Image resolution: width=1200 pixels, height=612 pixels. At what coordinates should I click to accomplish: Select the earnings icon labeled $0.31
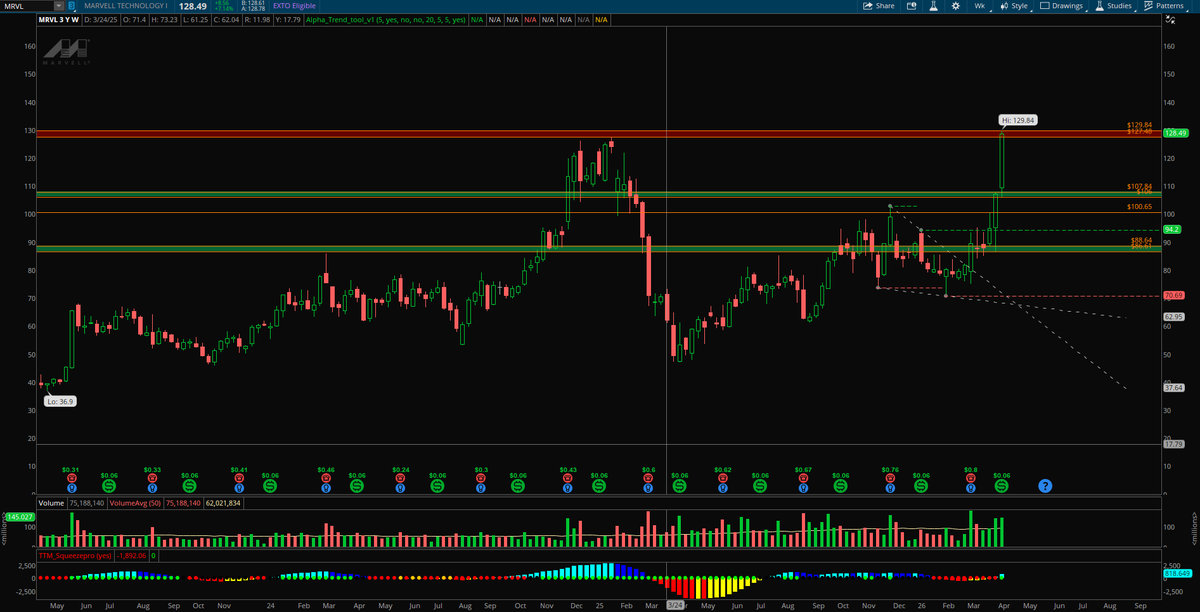pos(70,478)
